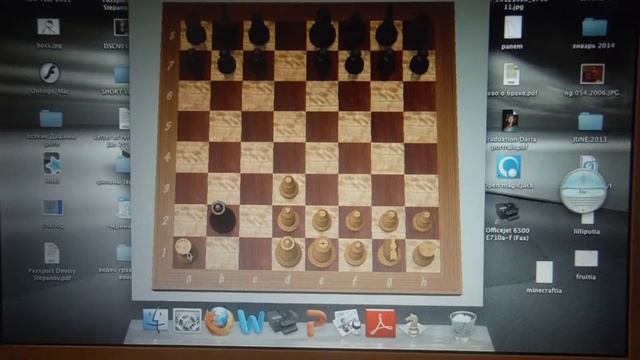640x360 pixels.
Task: Select the black rook on a8
Action: click(196, 32)
